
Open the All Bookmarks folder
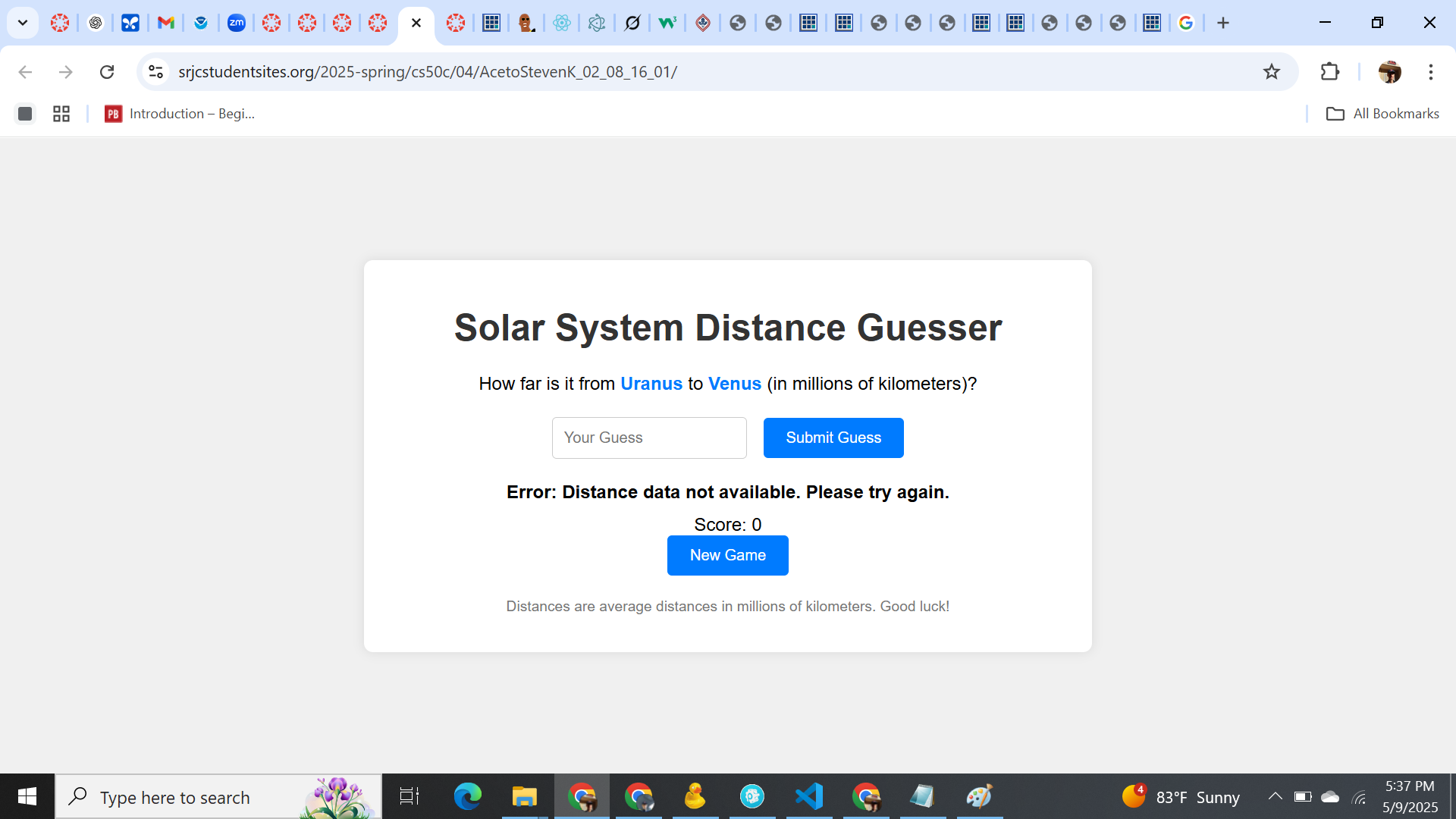[1382, 114]
